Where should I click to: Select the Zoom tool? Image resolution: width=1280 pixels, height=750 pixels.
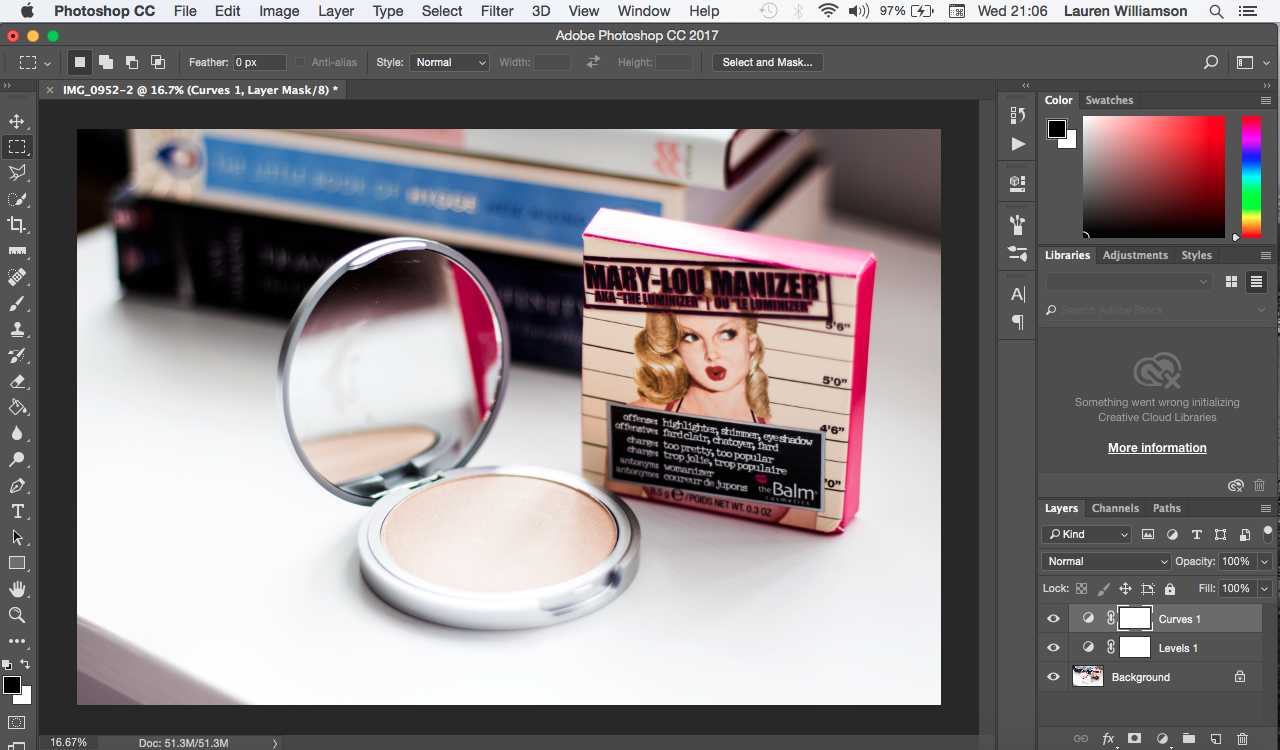(x=17, y=615)
